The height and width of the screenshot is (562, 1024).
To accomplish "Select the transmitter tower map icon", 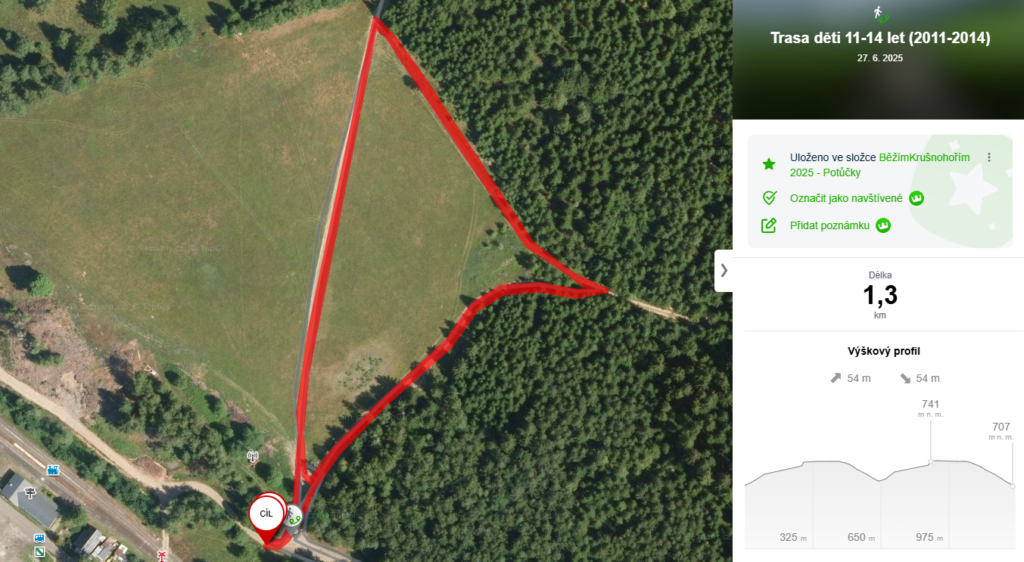I will coord(253,456).
